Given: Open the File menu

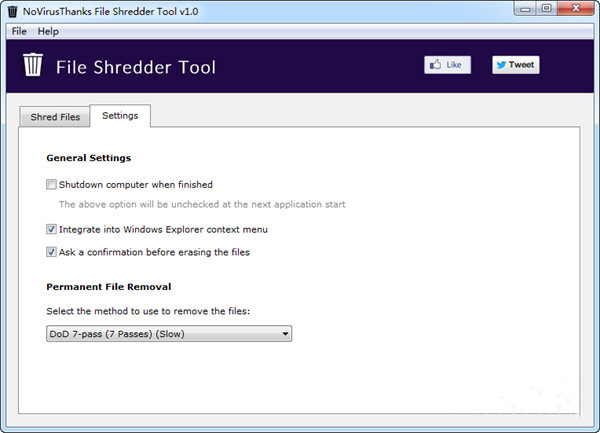Looking at the screenshot, I should pos(19,31).
